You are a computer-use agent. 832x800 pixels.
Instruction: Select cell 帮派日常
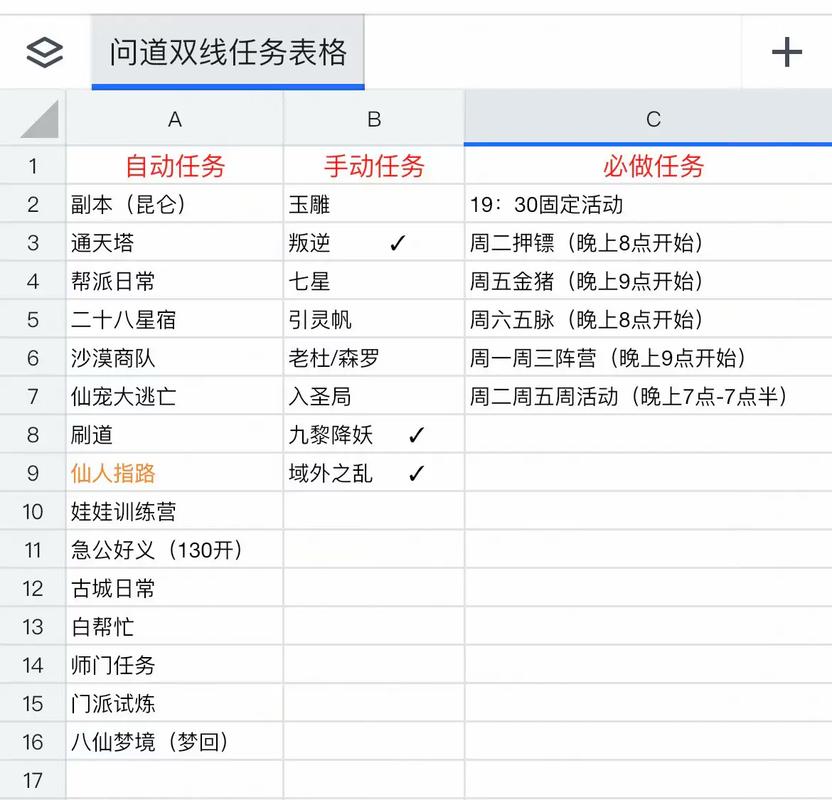click(175, 281)
